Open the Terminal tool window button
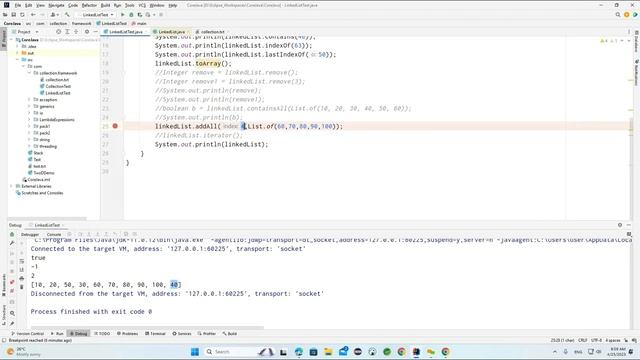Image resolution: width=640 pixels, height=360 pixels. (x=156, y=333)
